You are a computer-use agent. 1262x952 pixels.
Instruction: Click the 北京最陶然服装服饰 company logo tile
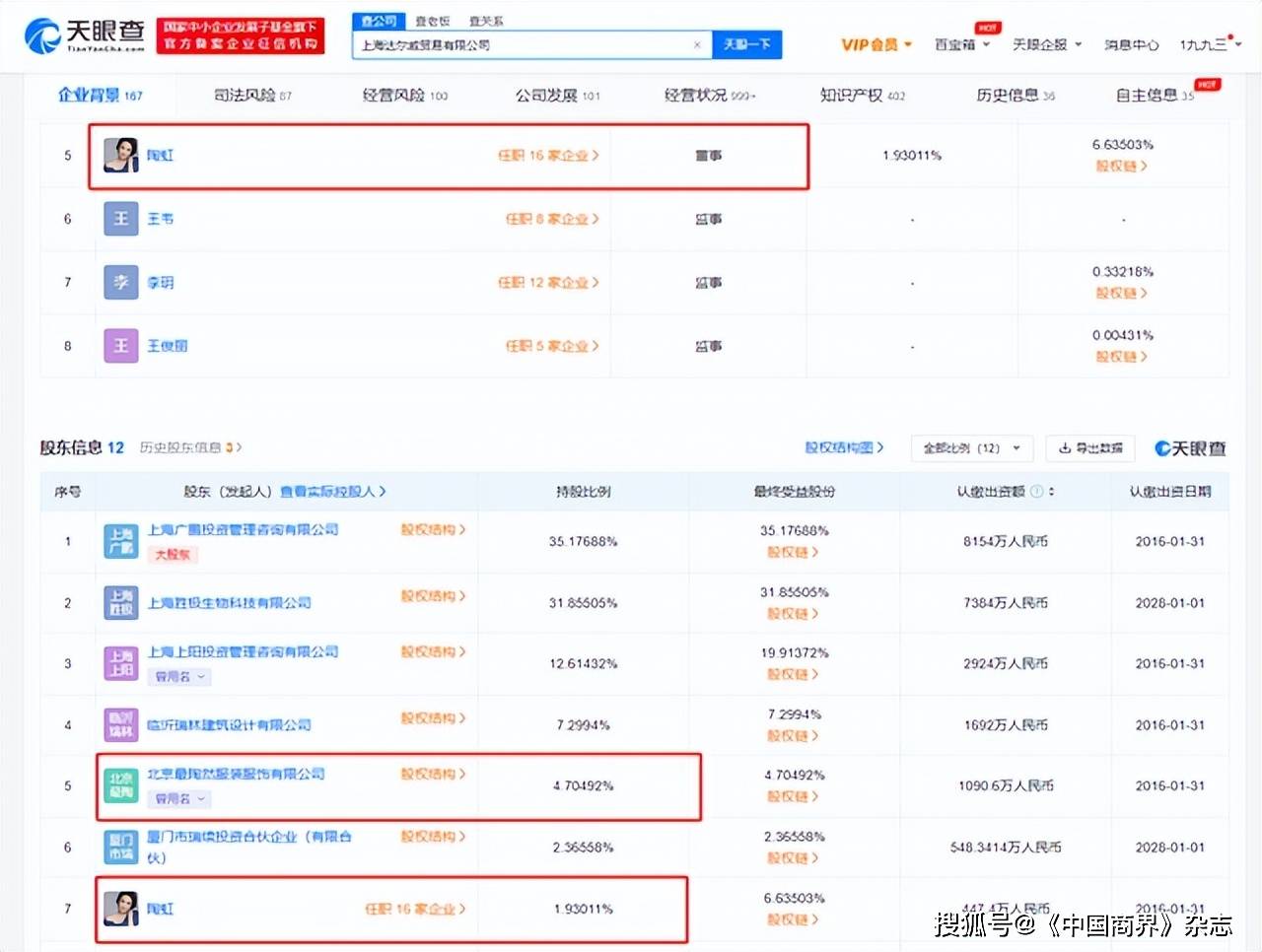tap(121, 786)
